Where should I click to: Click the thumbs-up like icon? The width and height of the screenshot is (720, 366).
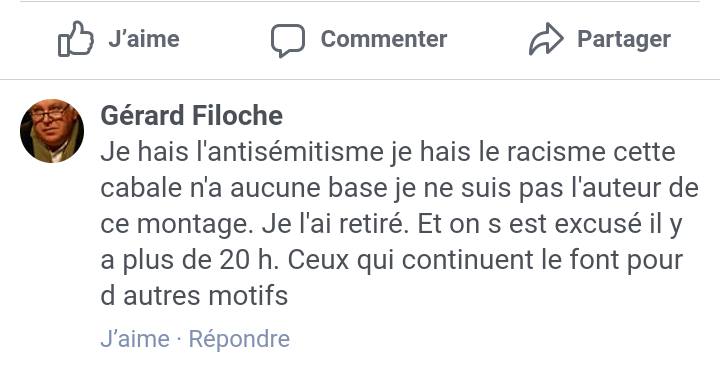click(x=76, y=39)
